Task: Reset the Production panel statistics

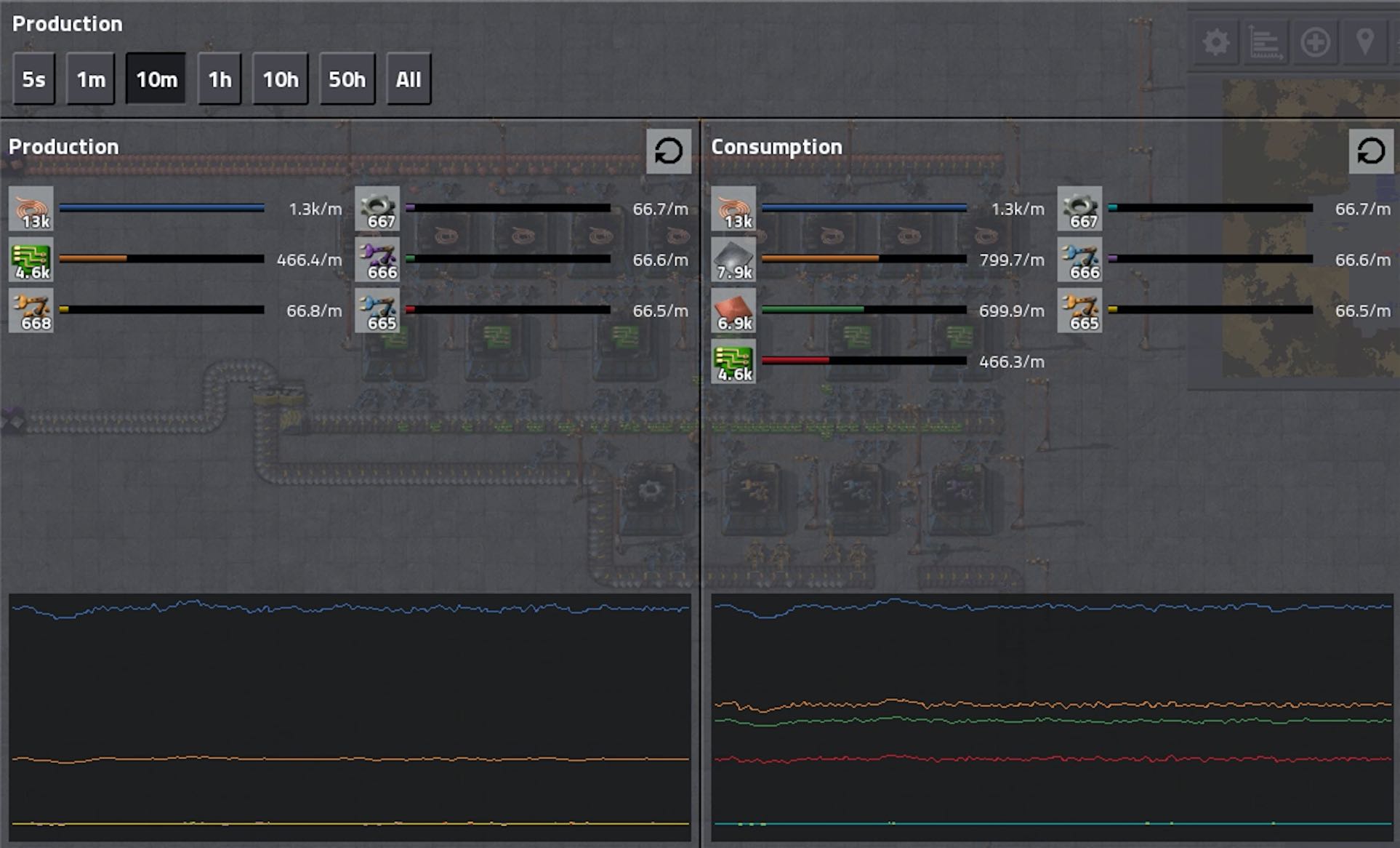Action: tap(669, 151)
